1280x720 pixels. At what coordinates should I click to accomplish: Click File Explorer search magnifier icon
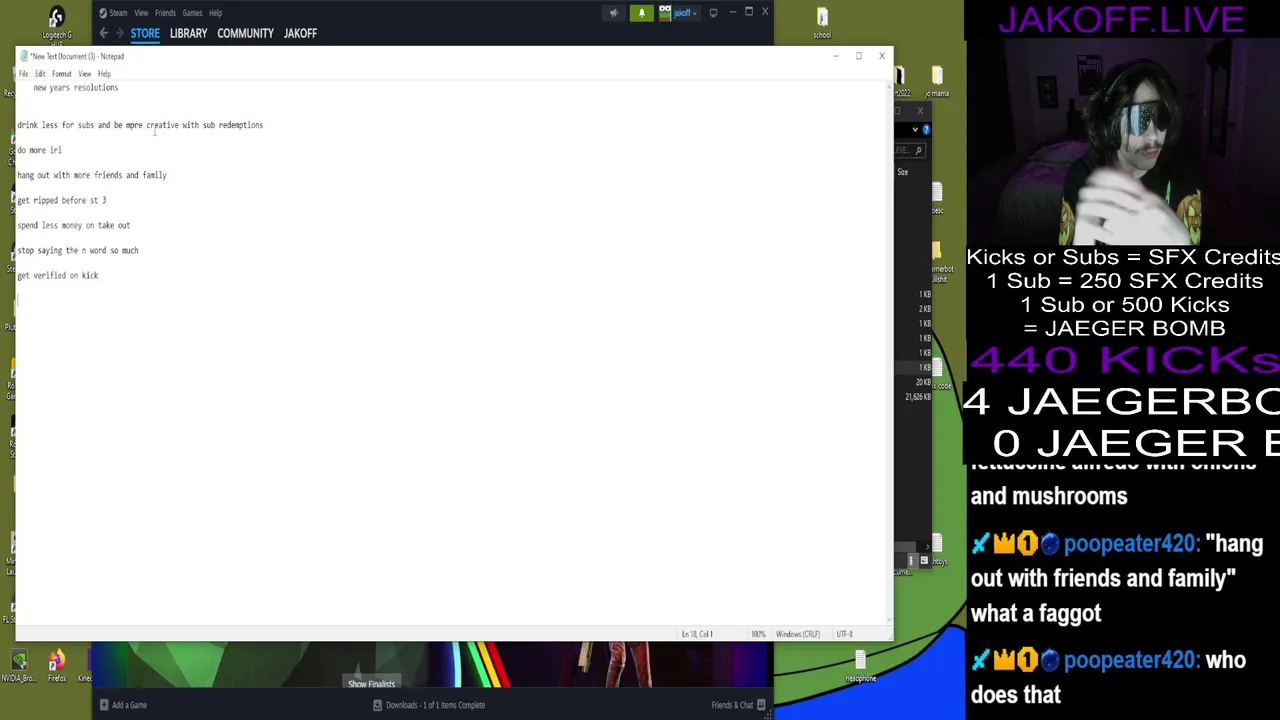pyautogui.click(x=919, y=151)
